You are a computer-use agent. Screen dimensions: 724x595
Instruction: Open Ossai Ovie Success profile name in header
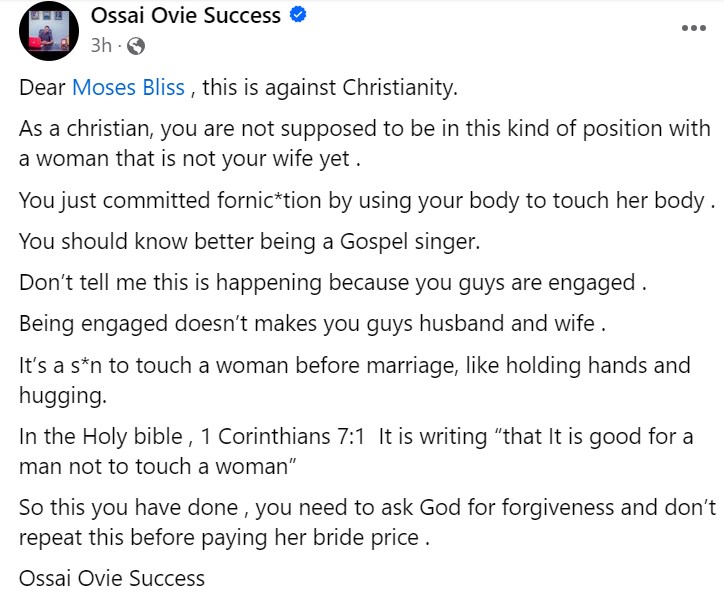click(186, 16)
